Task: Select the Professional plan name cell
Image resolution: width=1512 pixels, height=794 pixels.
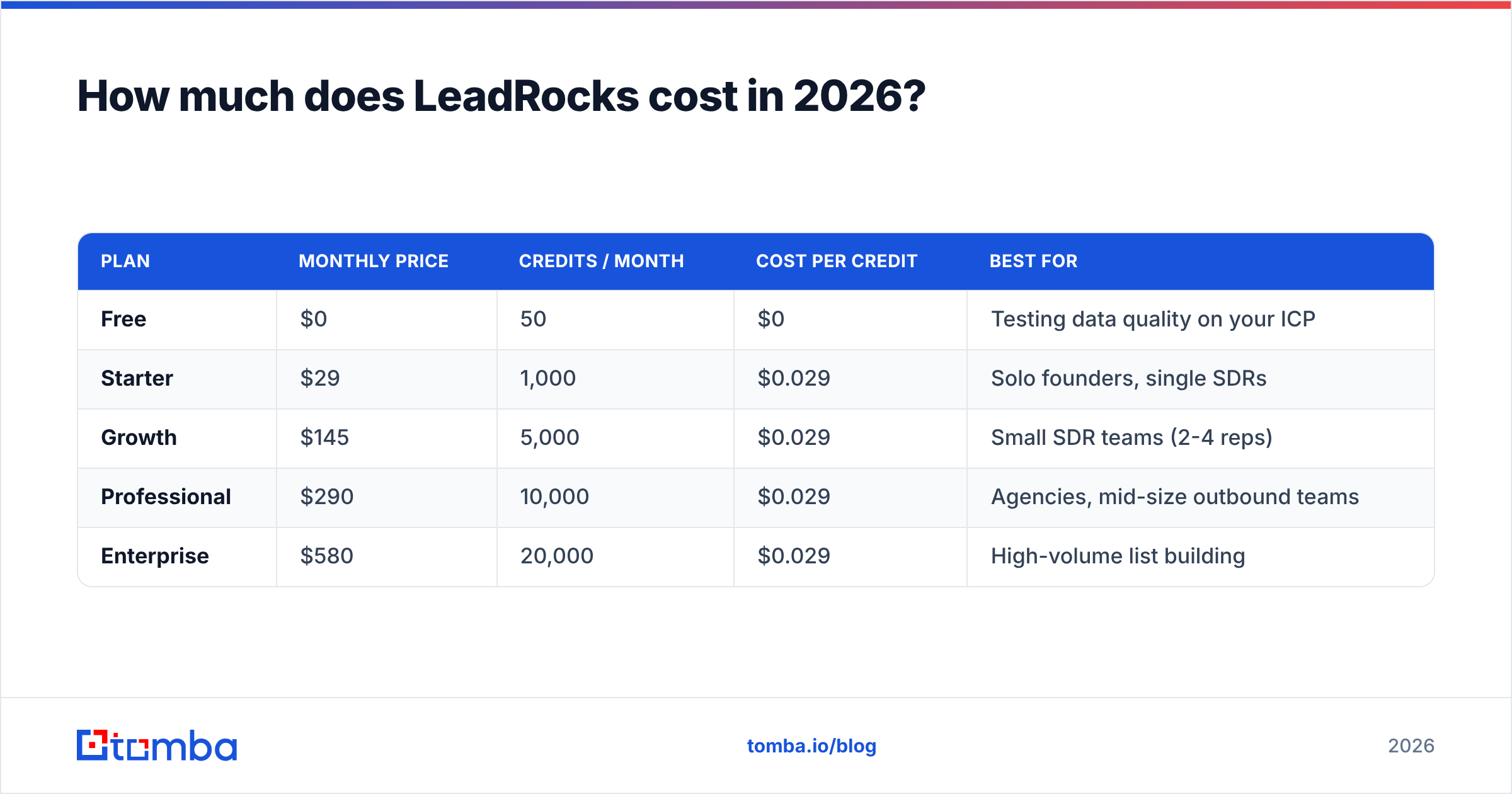Action: [x=177, y=497]
